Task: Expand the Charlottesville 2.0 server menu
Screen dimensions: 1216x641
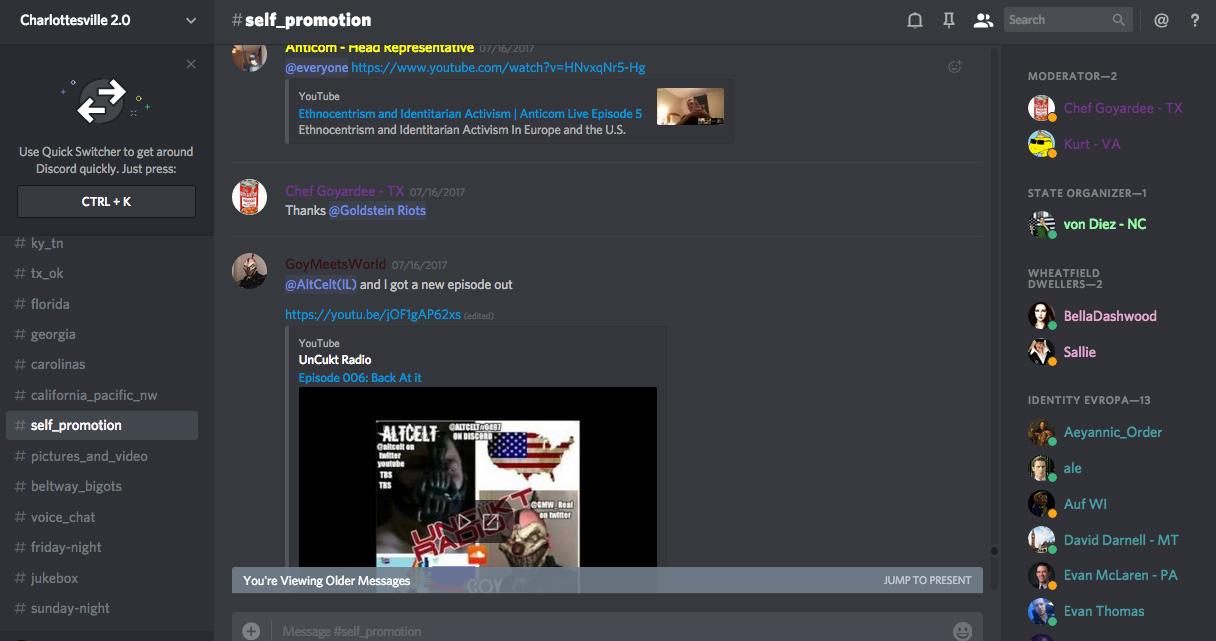Action: pos(191,20)
